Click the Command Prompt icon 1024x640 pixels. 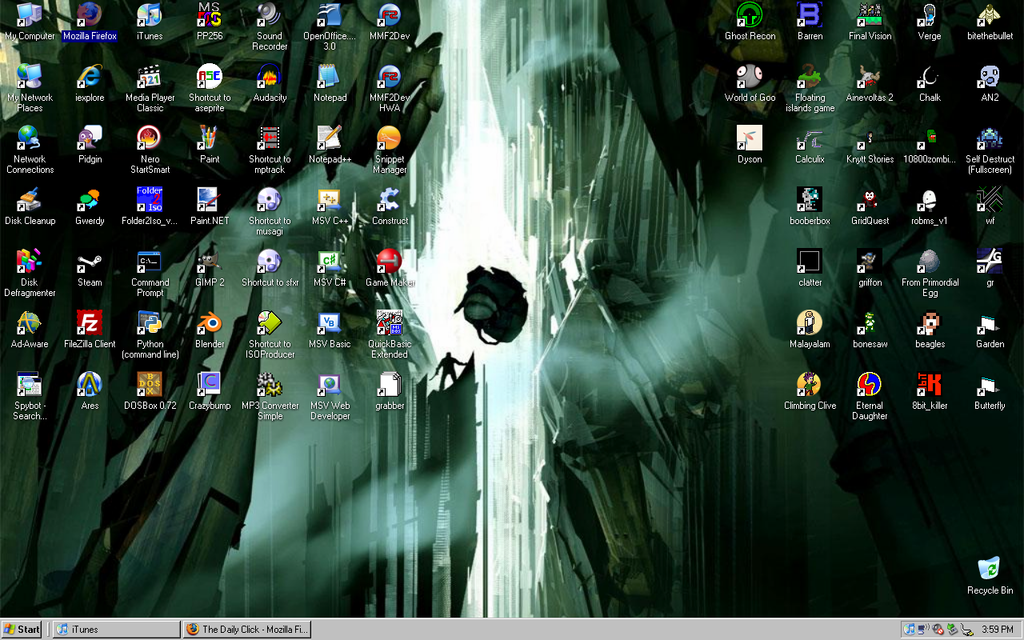click(x=150, y=261)
